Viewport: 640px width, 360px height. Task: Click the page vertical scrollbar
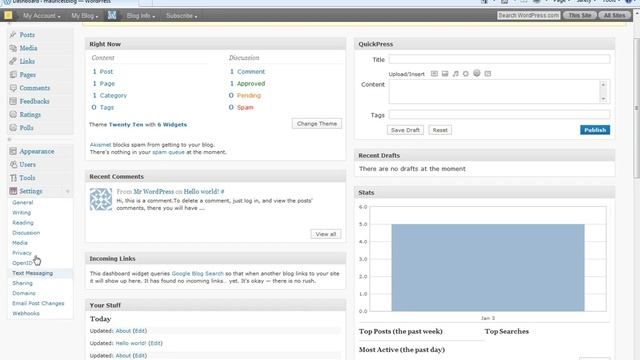click(x=636, y=108)
